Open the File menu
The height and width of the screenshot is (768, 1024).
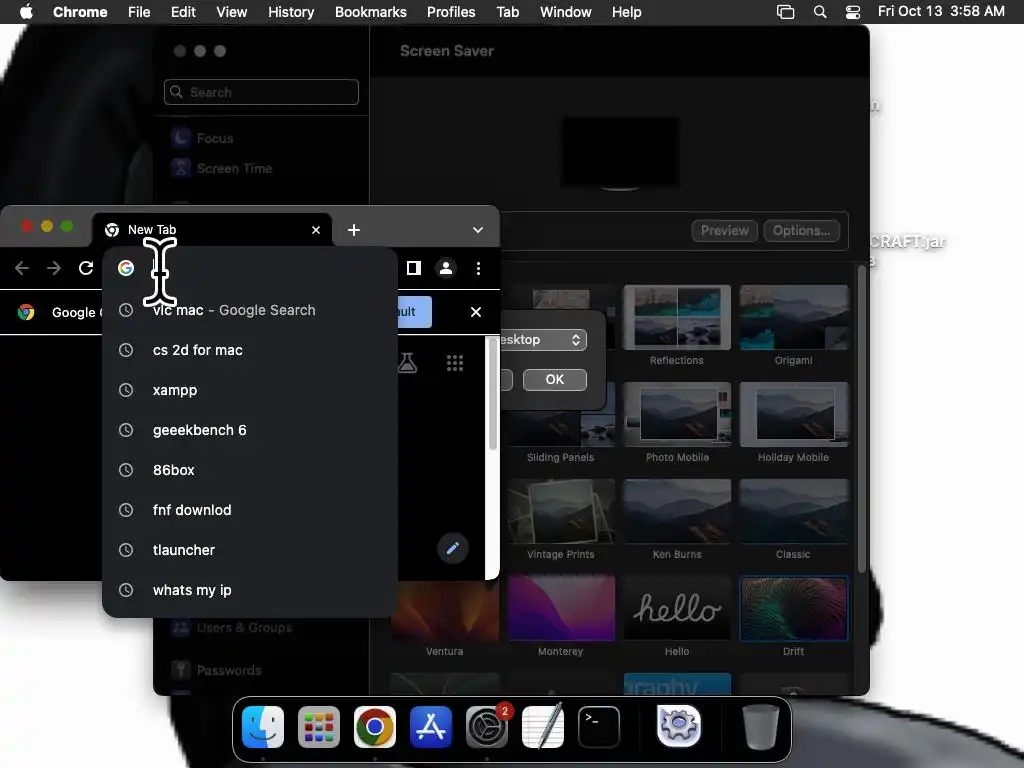point(139,12)
